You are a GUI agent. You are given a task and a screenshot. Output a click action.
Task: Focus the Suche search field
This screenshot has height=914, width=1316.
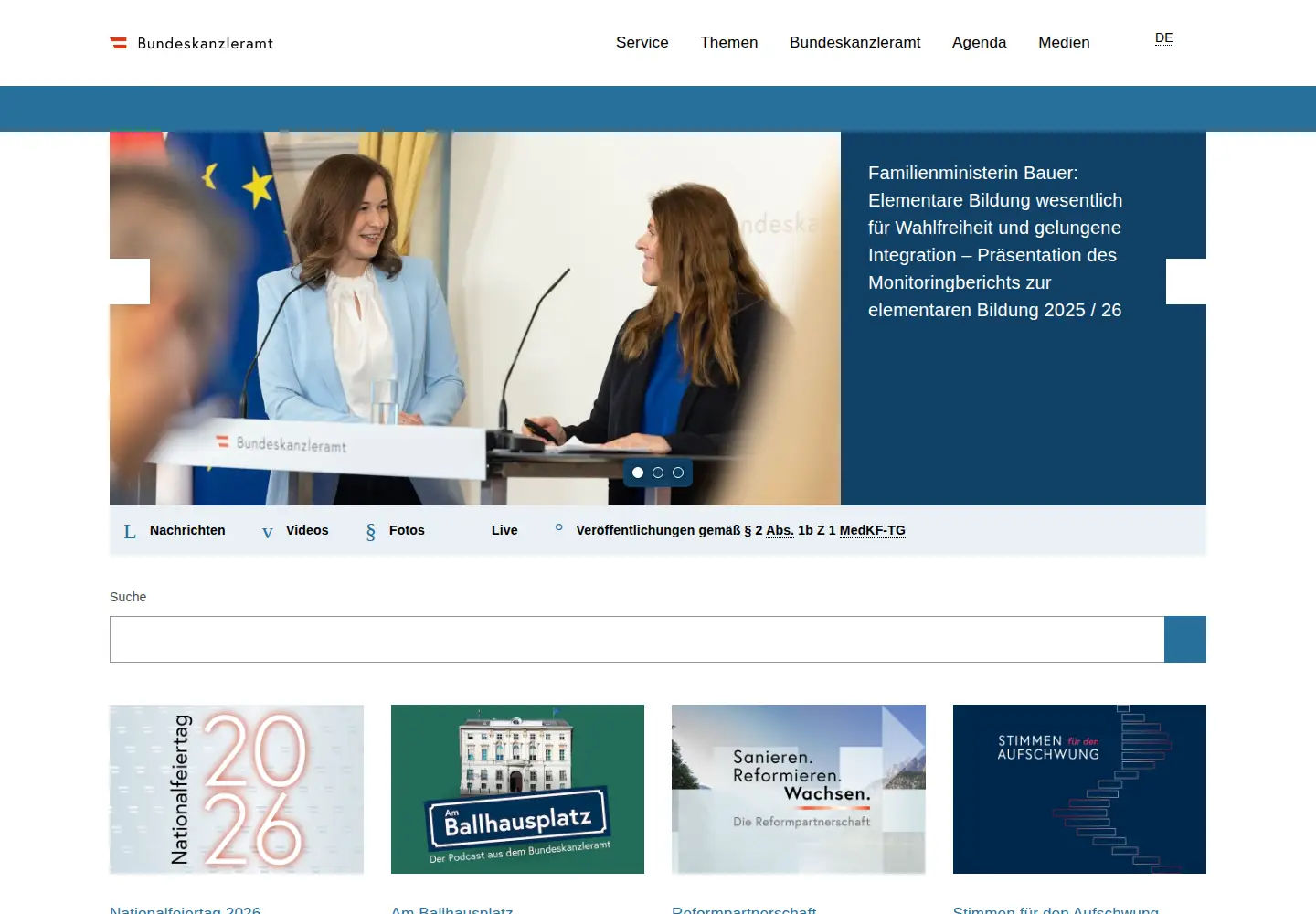pyautogui.click(x=637, y=639)
